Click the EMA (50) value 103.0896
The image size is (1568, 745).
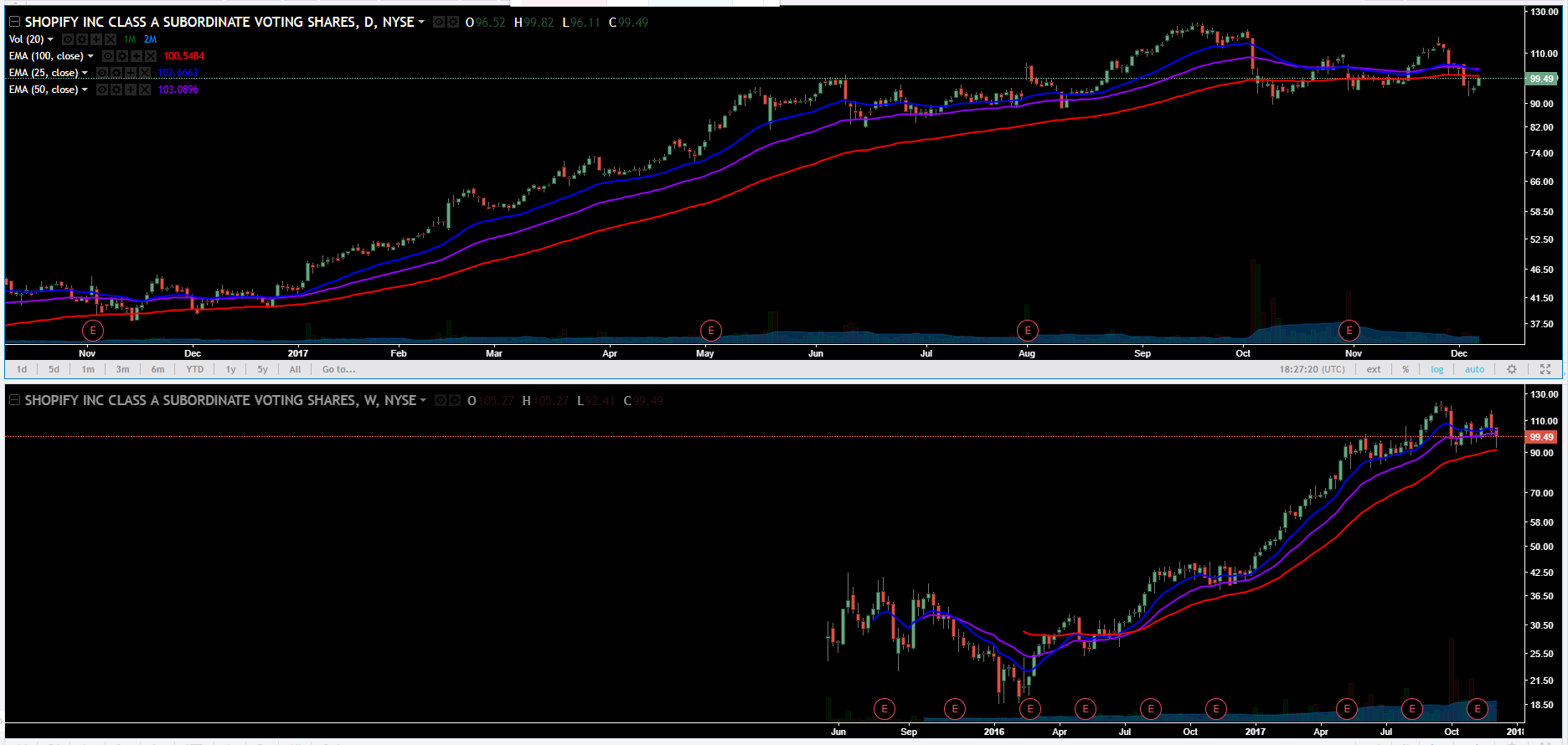178,90
